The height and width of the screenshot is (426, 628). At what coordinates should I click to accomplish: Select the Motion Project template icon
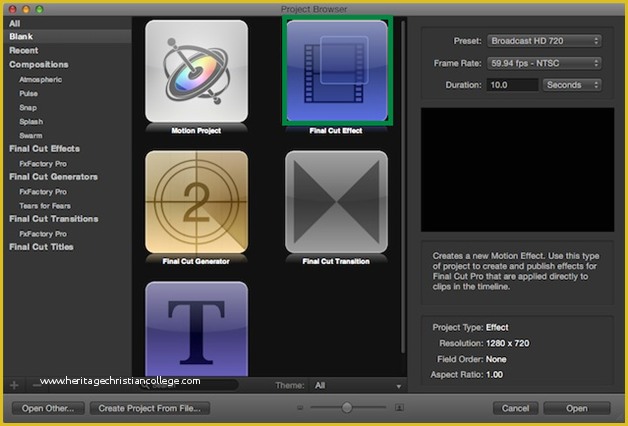pyautogui.click(x=196, y=71)
